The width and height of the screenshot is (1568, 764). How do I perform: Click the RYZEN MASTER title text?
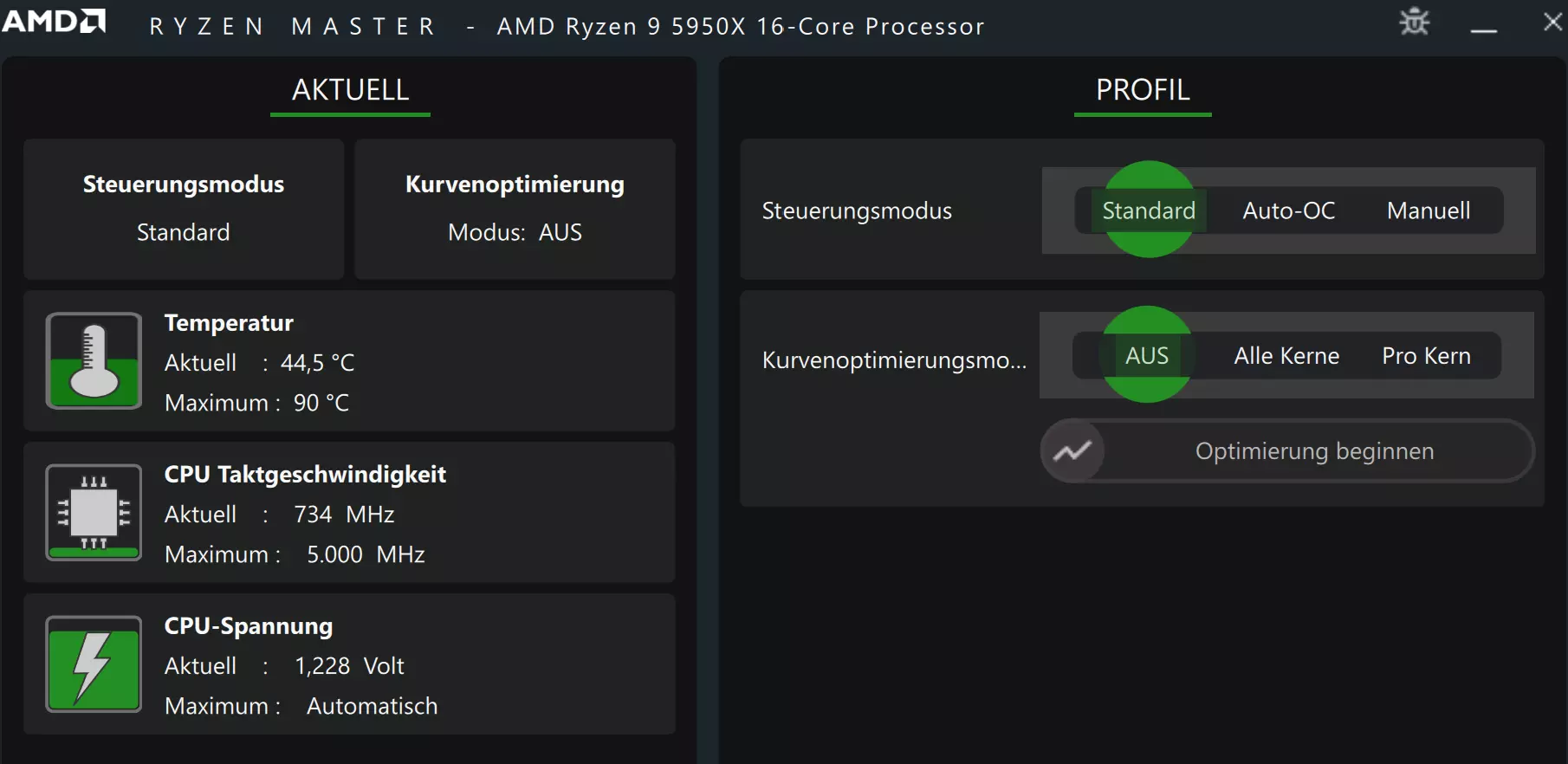[293, 27]
